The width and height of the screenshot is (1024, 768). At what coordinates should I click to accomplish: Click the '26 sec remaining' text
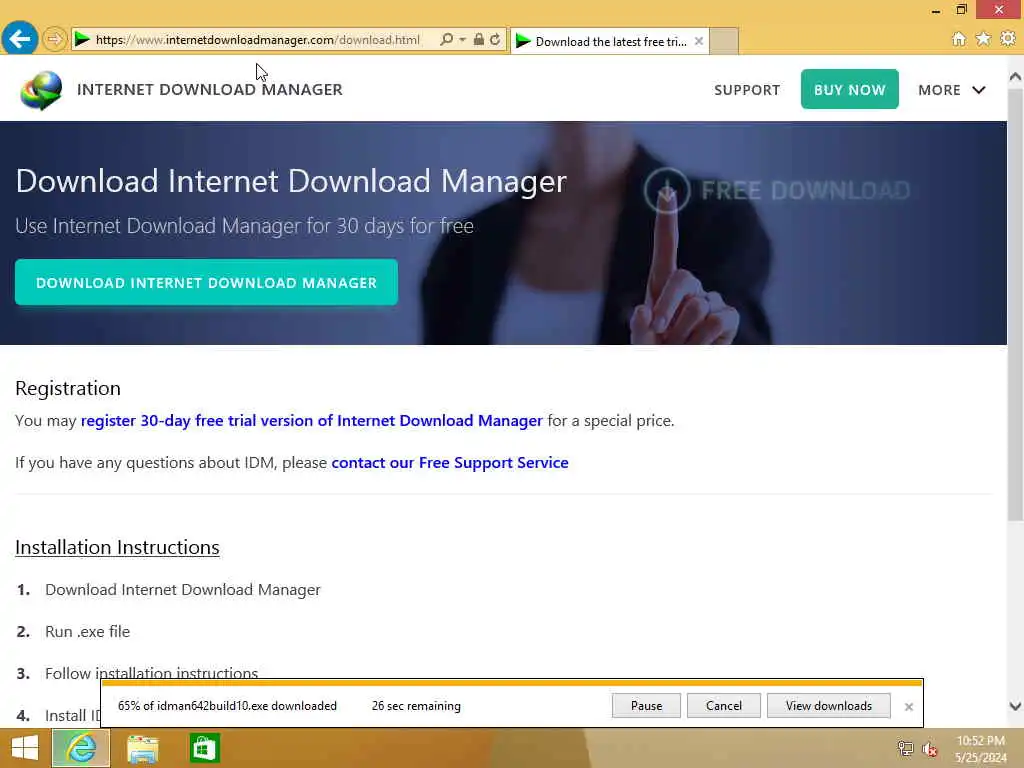point(416,706)
